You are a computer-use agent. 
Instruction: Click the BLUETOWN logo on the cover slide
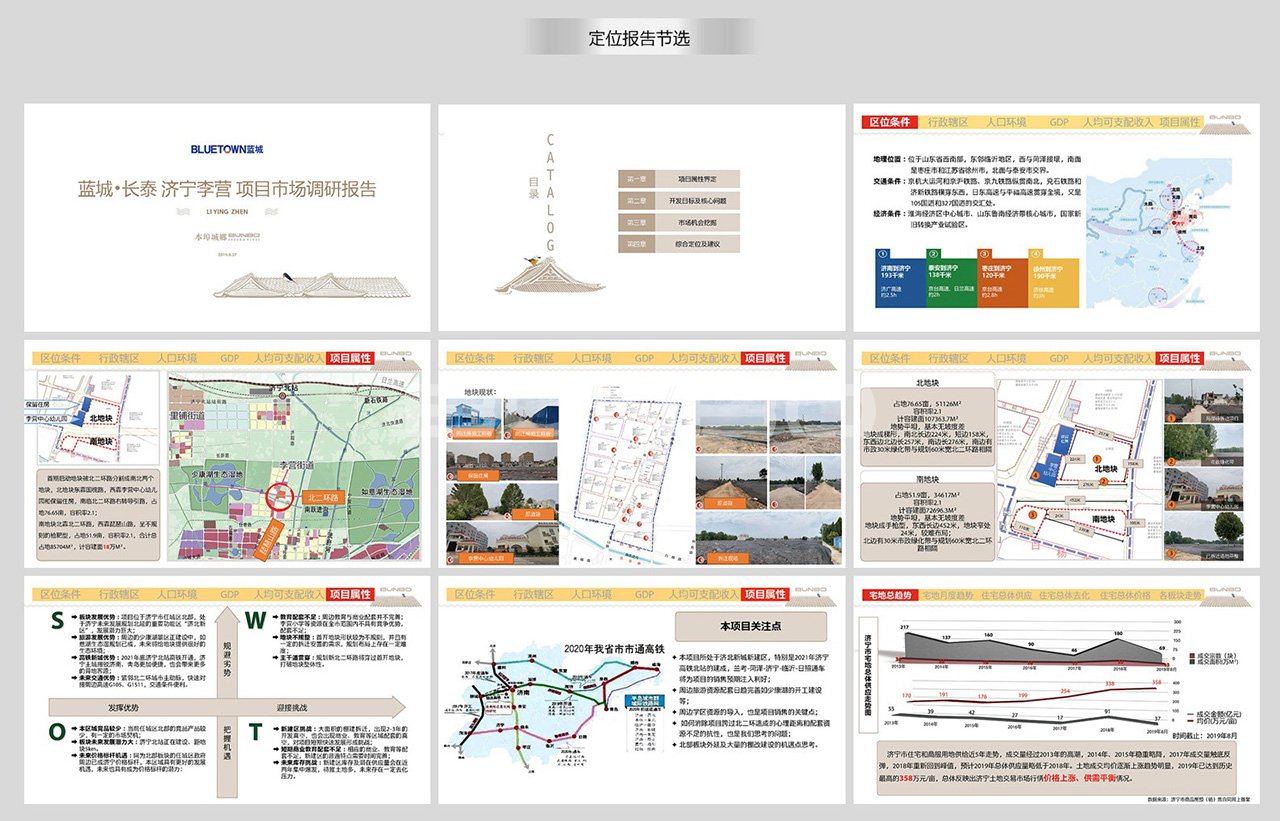tap(227, 149)
